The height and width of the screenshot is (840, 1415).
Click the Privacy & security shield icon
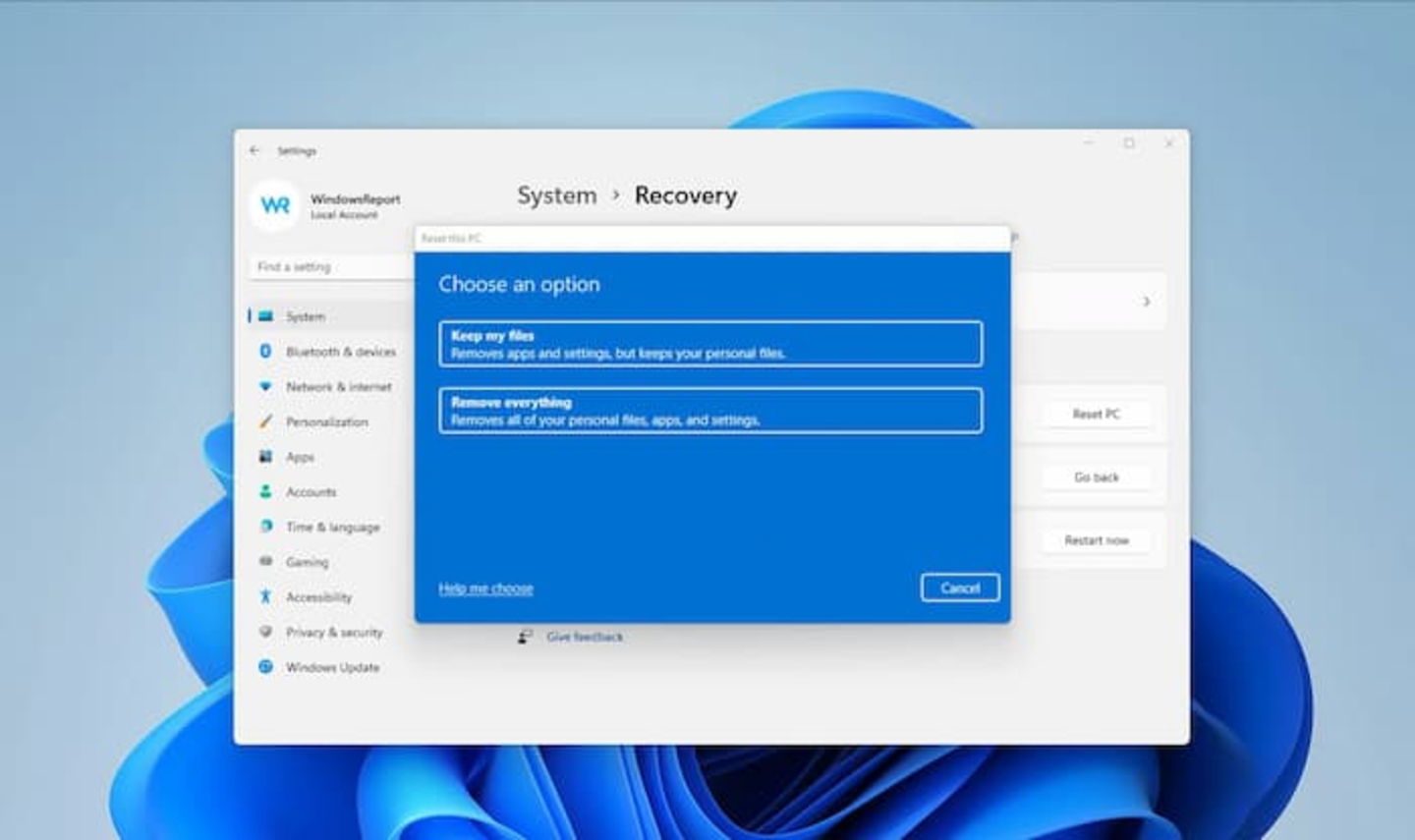click(x=265, y=632)
